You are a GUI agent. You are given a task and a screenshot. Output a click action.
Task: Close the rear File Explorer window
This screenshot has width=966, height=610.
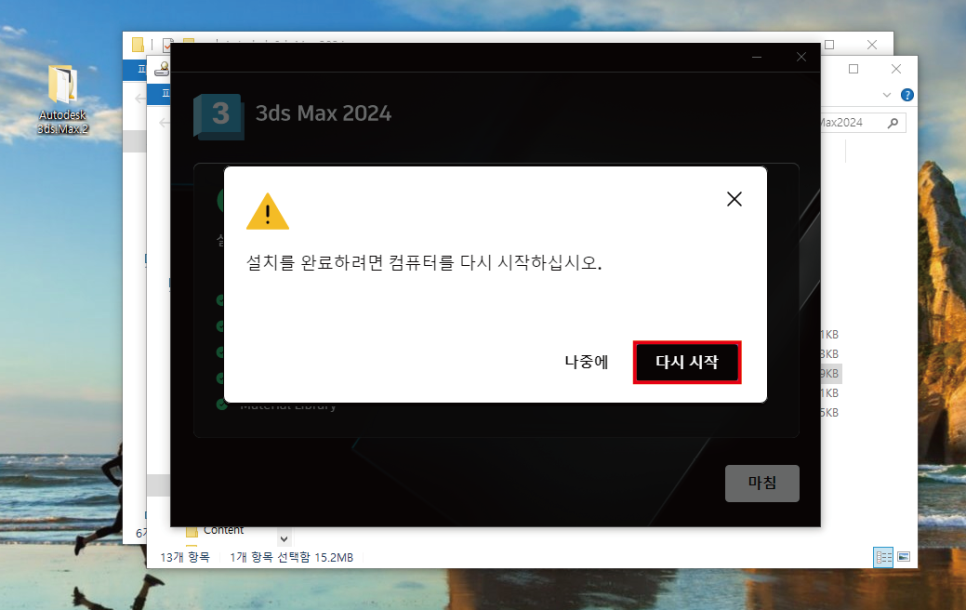(872, 44)
